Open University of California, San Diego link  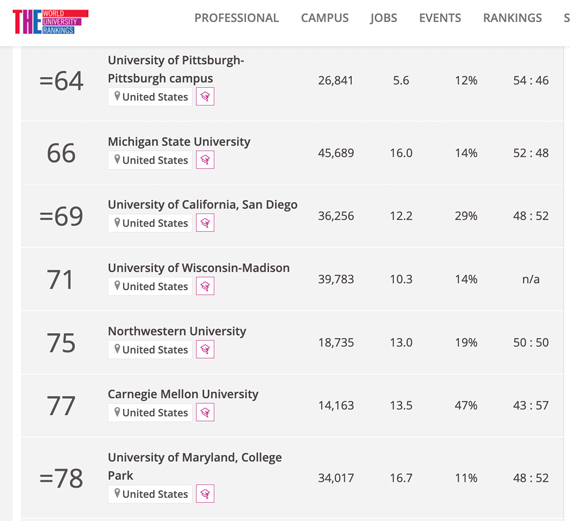pos(202,205)
